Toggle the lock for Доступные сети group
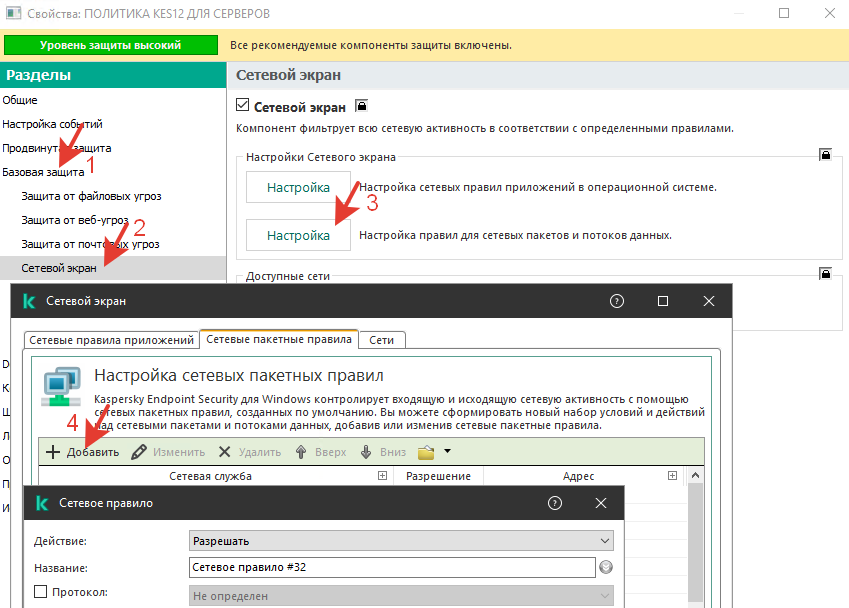Viewport: 849px width, 608px height. pos(825,273)
